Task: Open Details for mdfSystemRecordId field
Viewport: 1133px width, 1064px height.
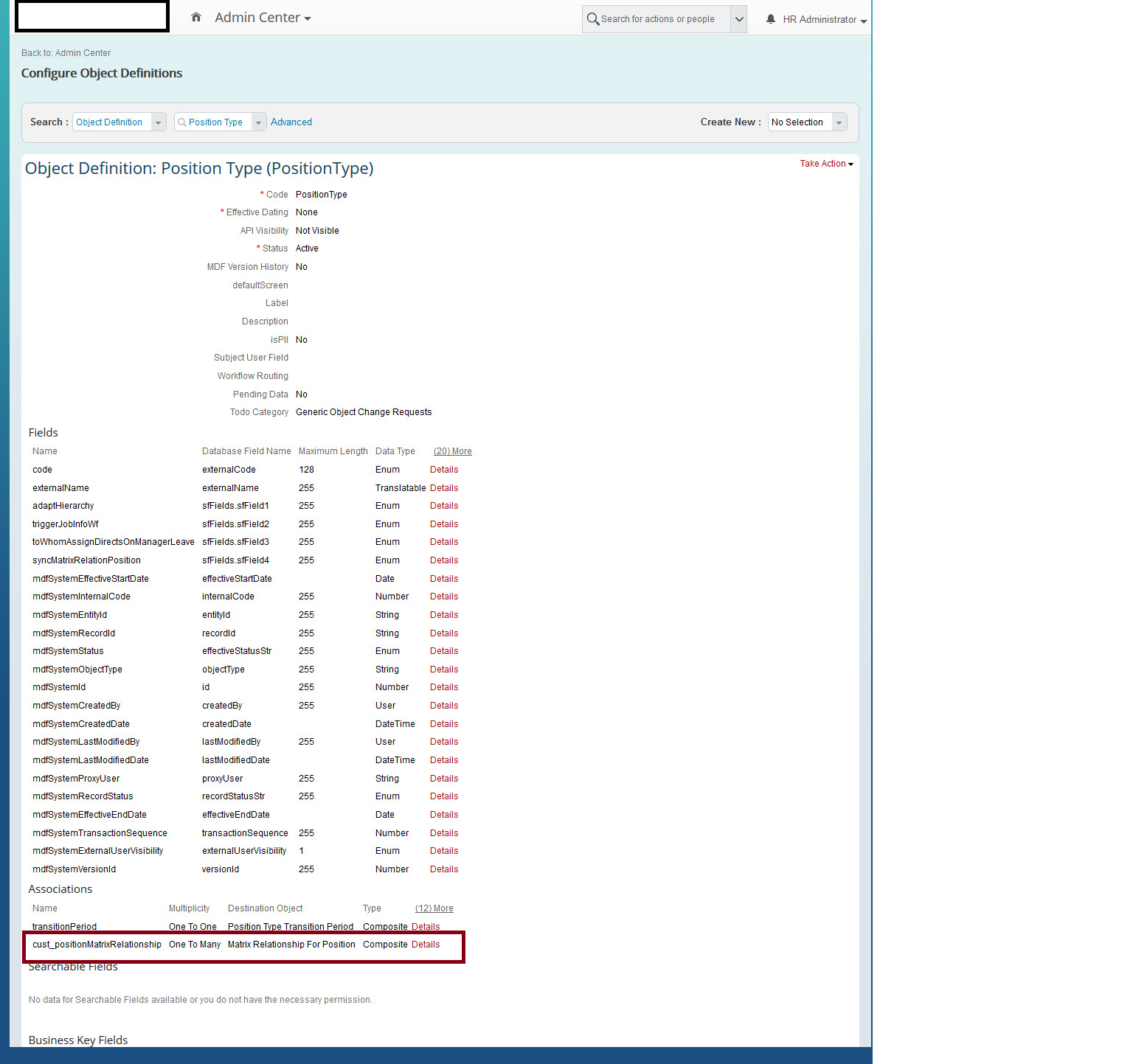Action: (444, 633)
